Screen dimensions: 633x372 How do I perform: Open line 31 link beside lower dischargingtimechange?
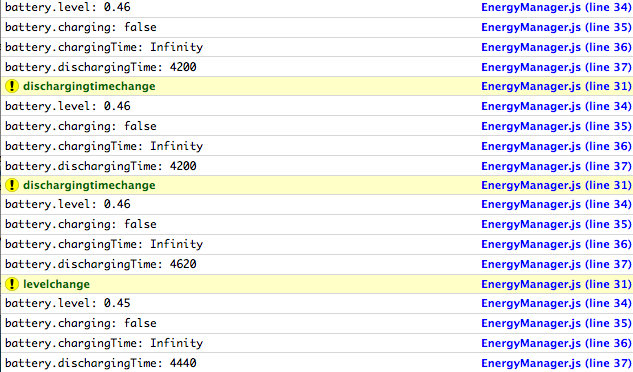(x=556, y=185)
